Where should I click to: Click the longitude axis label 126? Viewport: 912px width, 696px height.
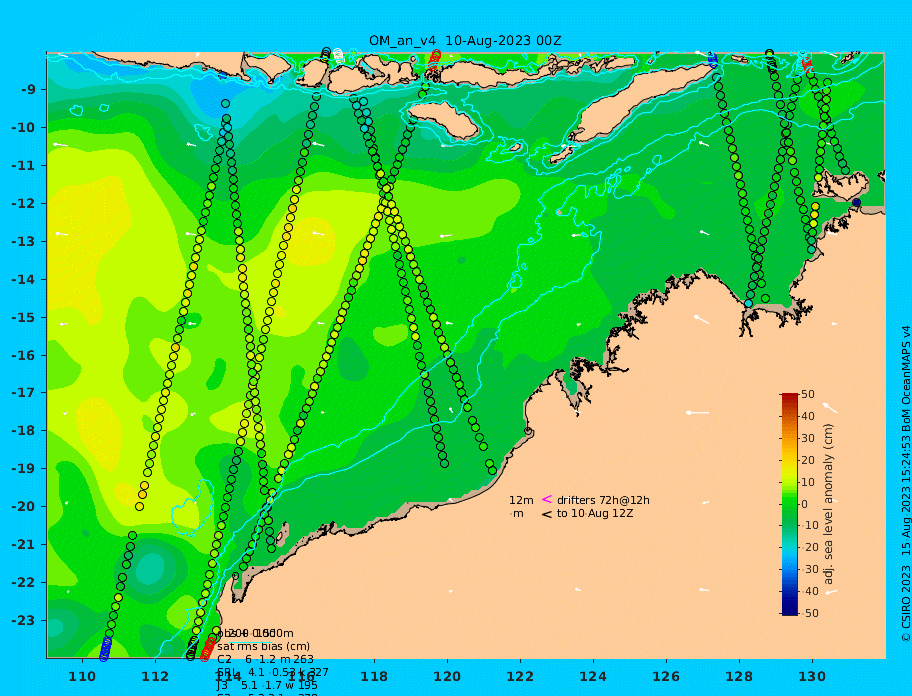[666, 677]
